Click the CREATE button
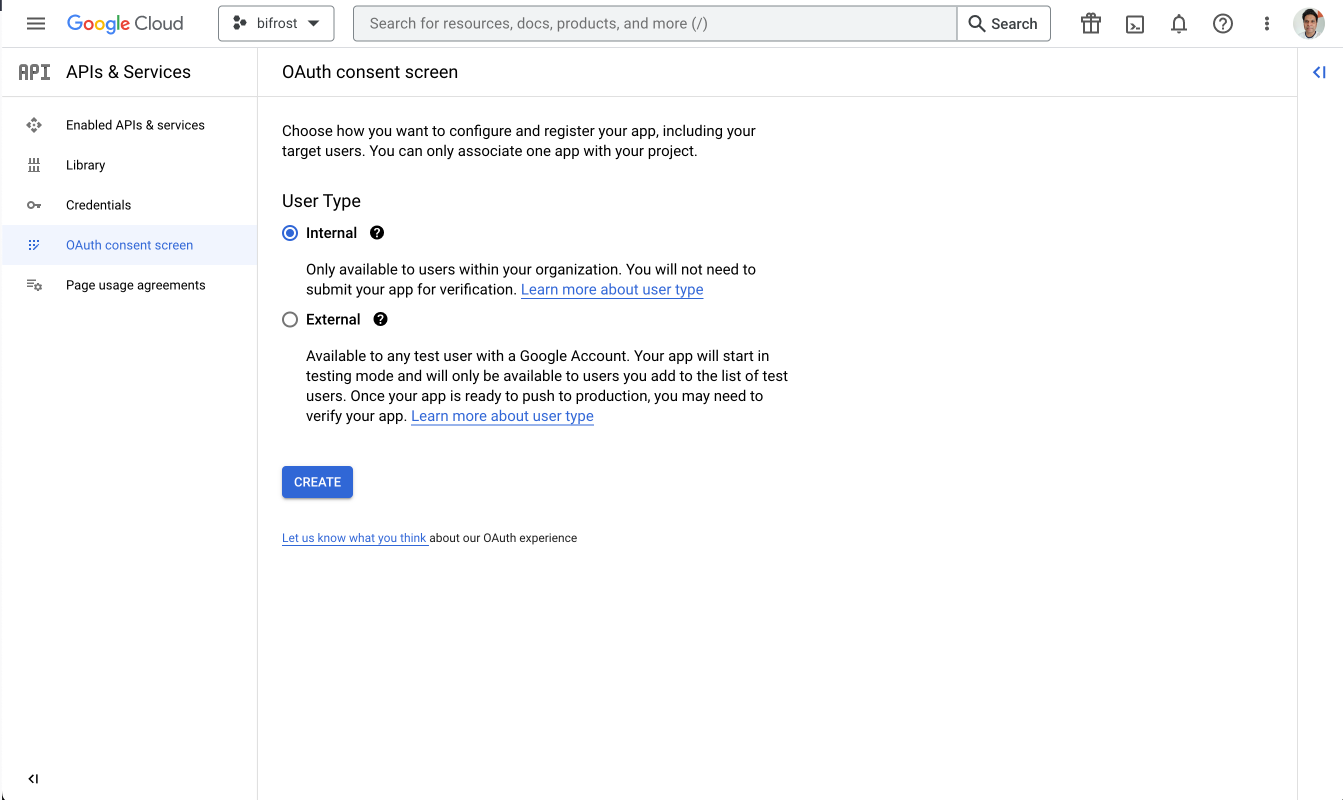This screenshot has height=800, width=1343. [317, 482]
